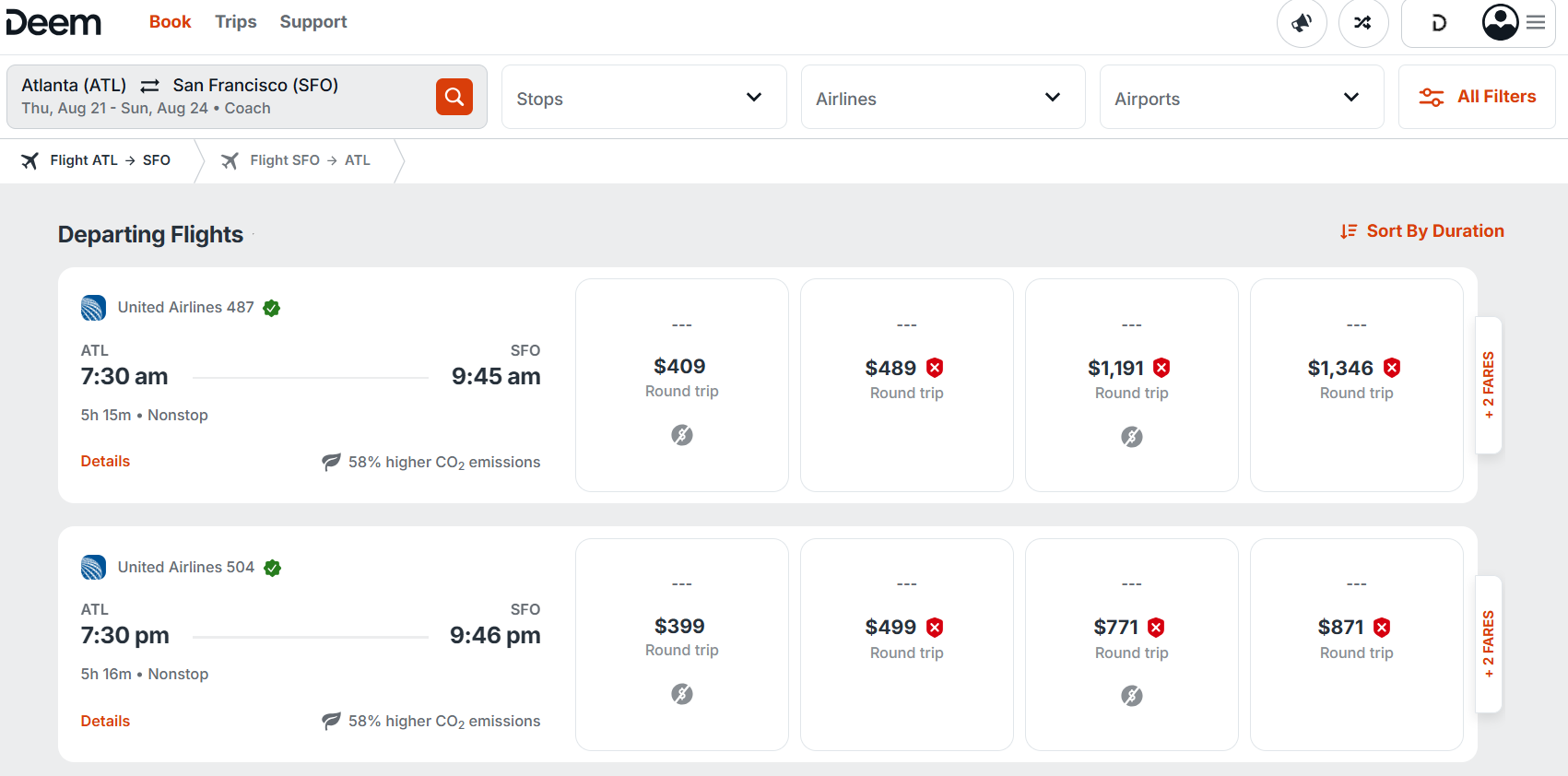Screen dimensions: 1568x776
Task: Click out-of-policy shield beside $771 fare
Action: coord(1156,628)
